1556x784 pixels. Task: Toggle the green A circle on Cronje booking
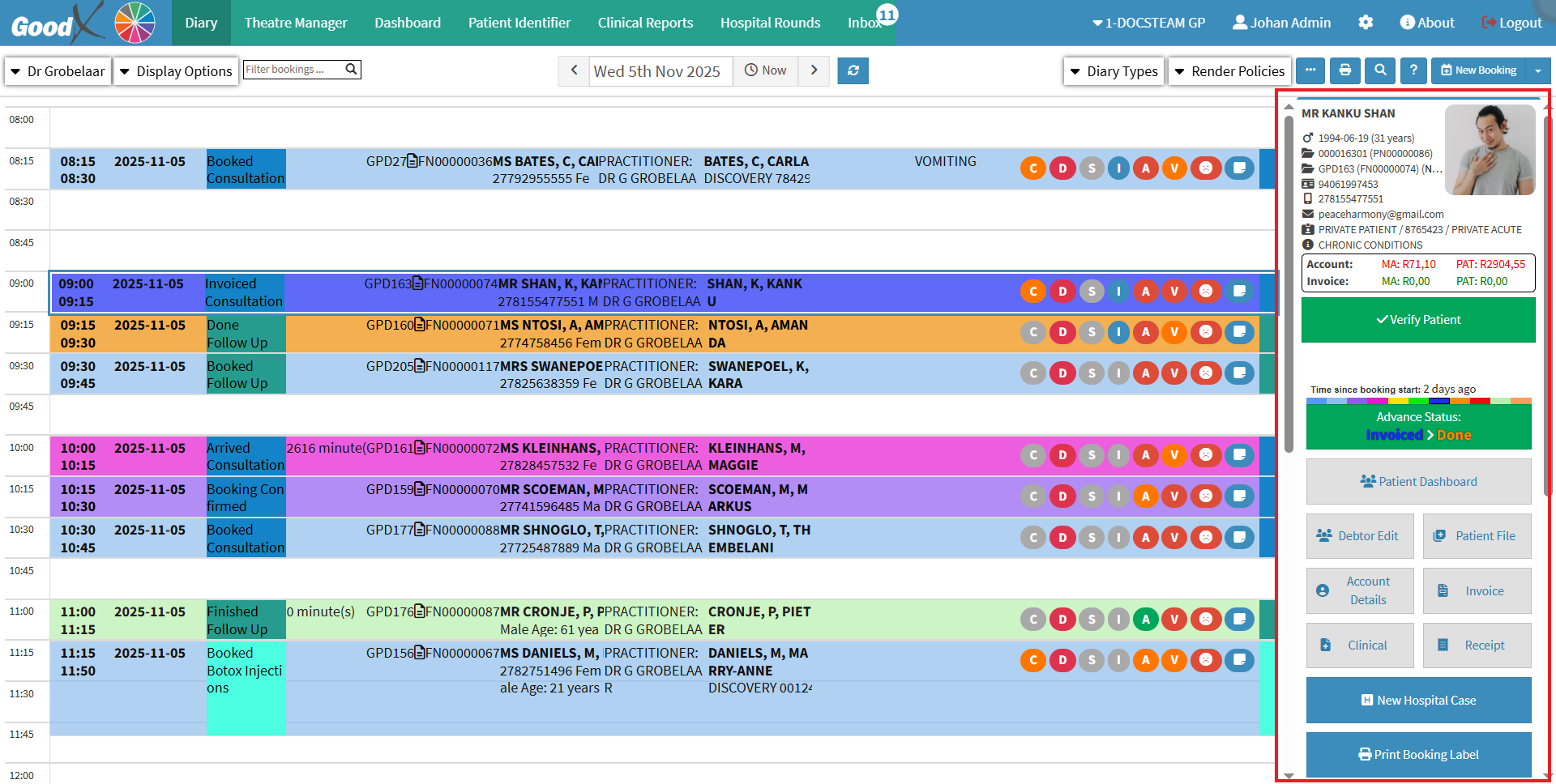click(x=1145, y=620)
